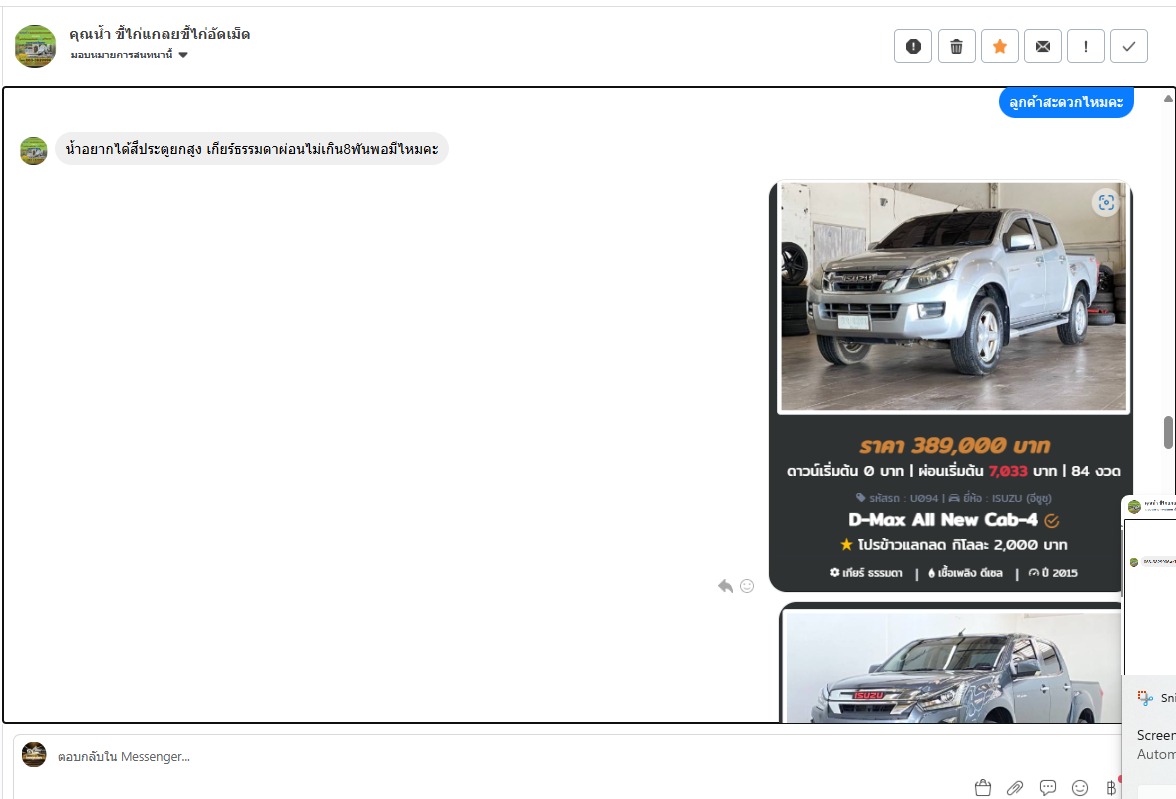
Task: Open saved replies speech bubble icon
Action: [1048, 788]
